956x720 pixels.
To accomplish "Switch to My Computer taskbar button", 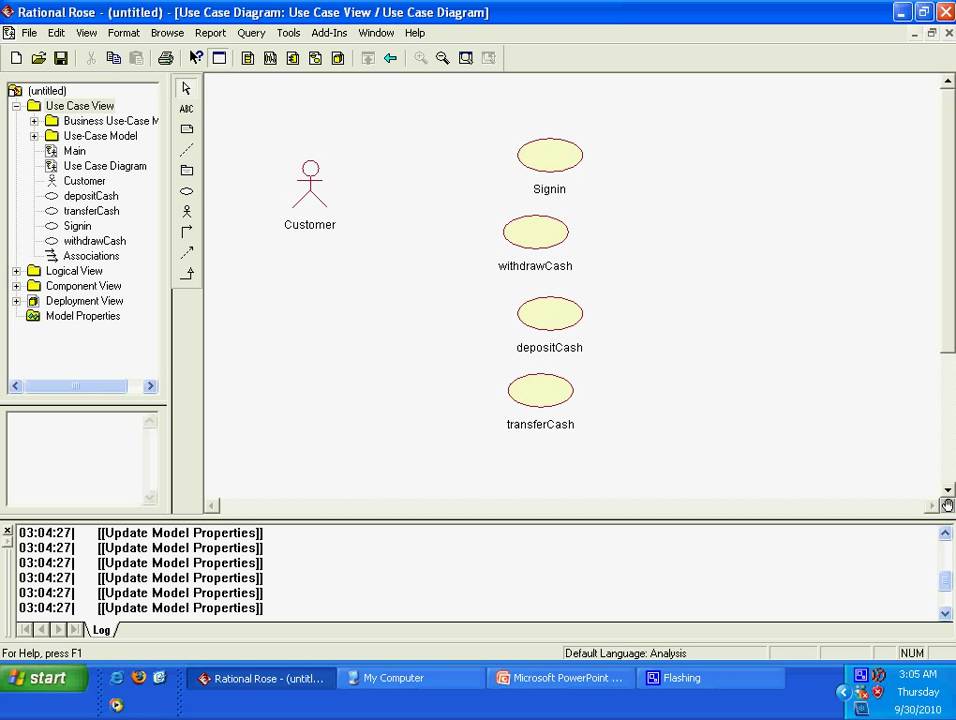I will click(412, 678).
